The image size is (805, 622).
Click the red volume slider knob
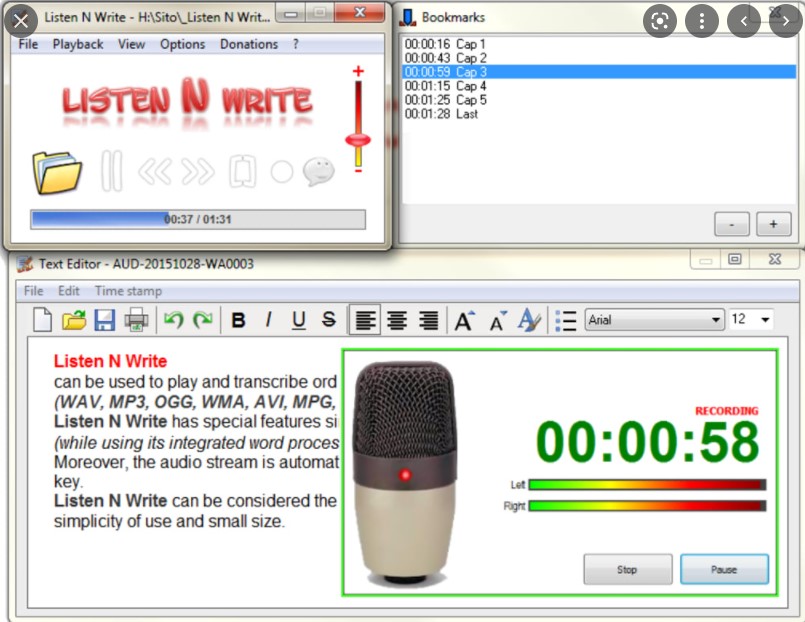coord(358,140)
